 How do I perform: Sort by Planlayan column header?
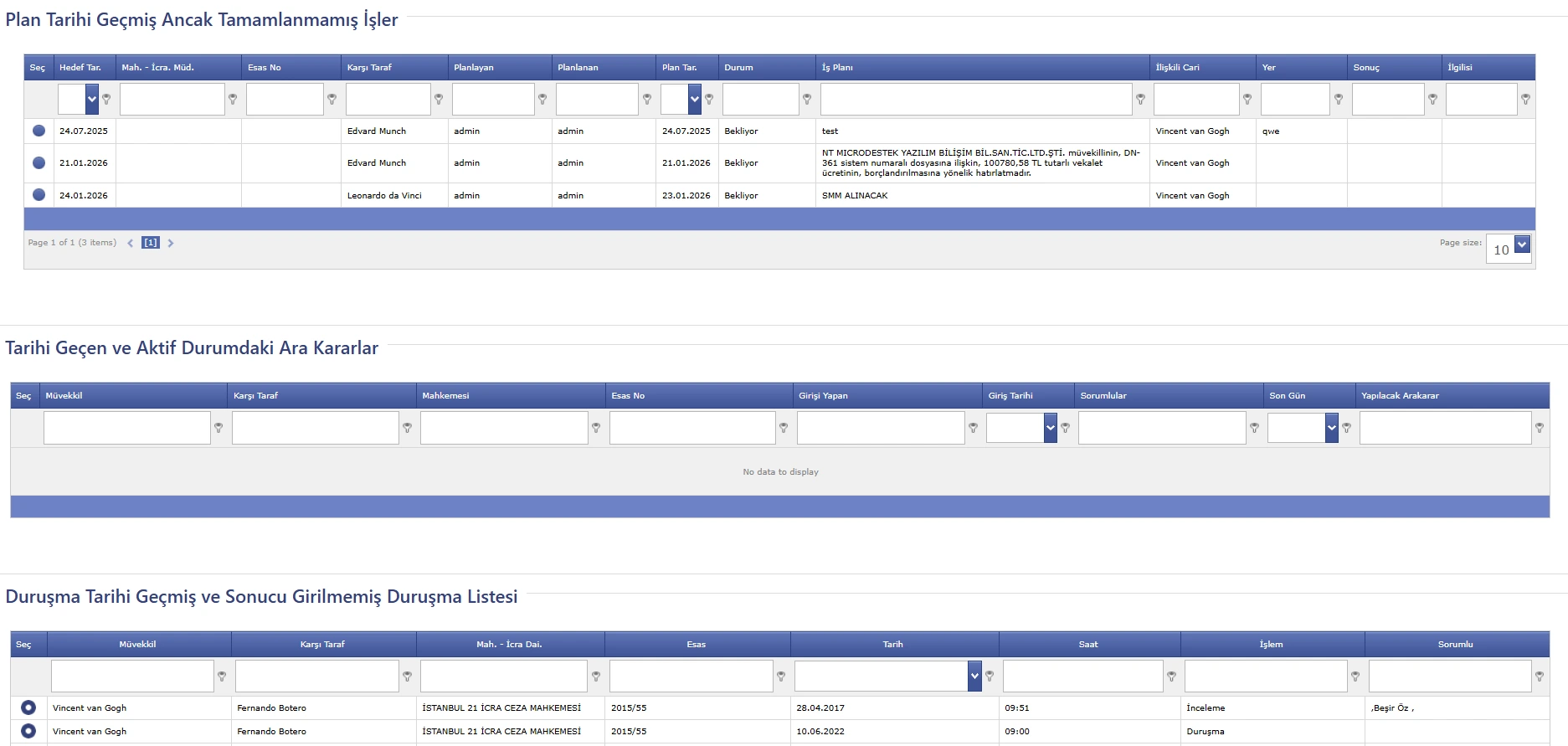pos(474,67)
